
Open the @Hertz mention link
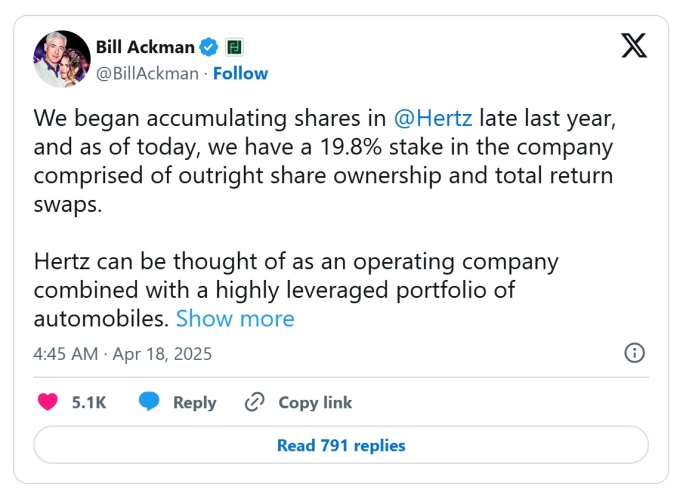pyautogui.click(x=434, y=117)
